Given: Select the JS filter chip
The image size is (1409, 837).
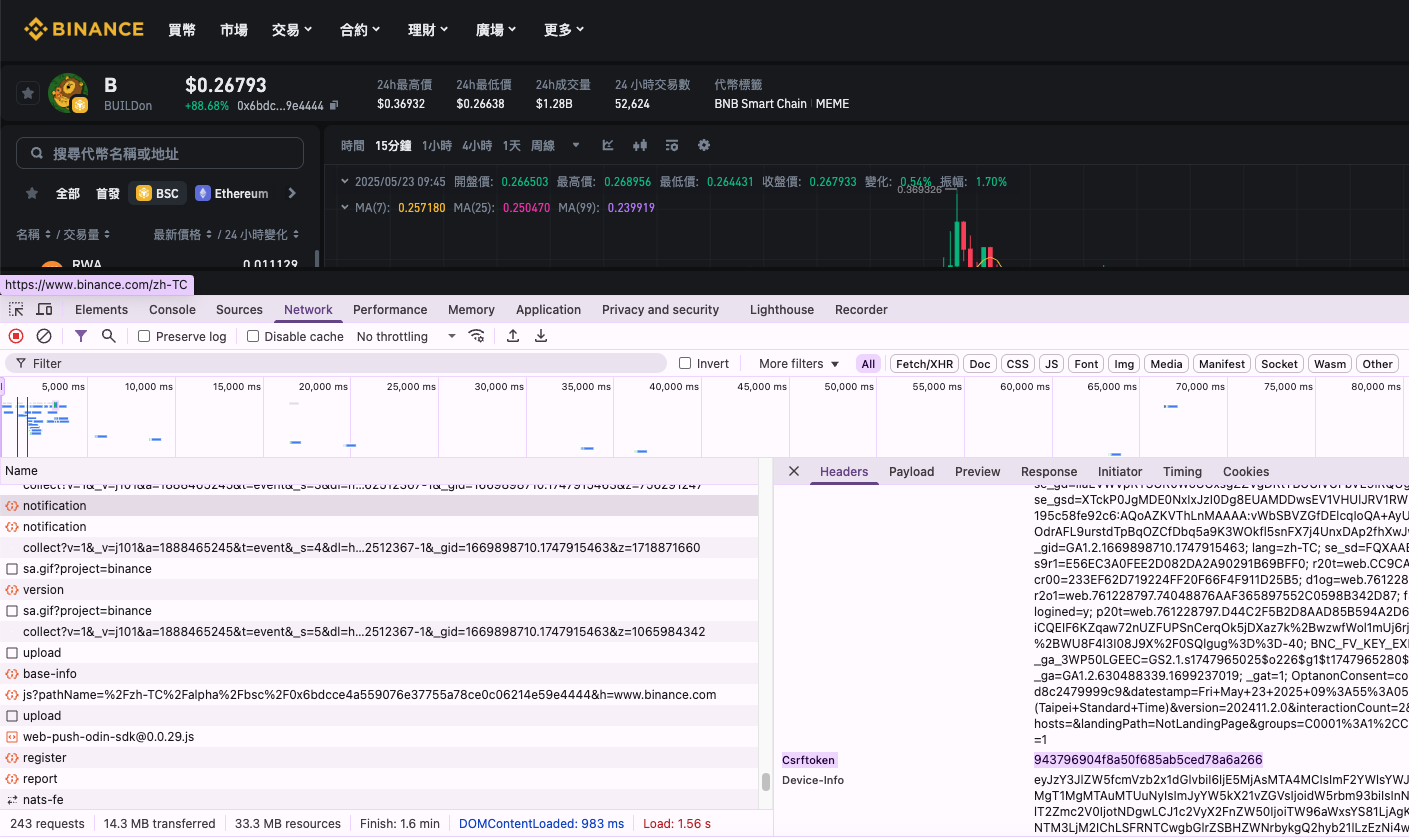Looking at the screenshot, I should 1051,364.
